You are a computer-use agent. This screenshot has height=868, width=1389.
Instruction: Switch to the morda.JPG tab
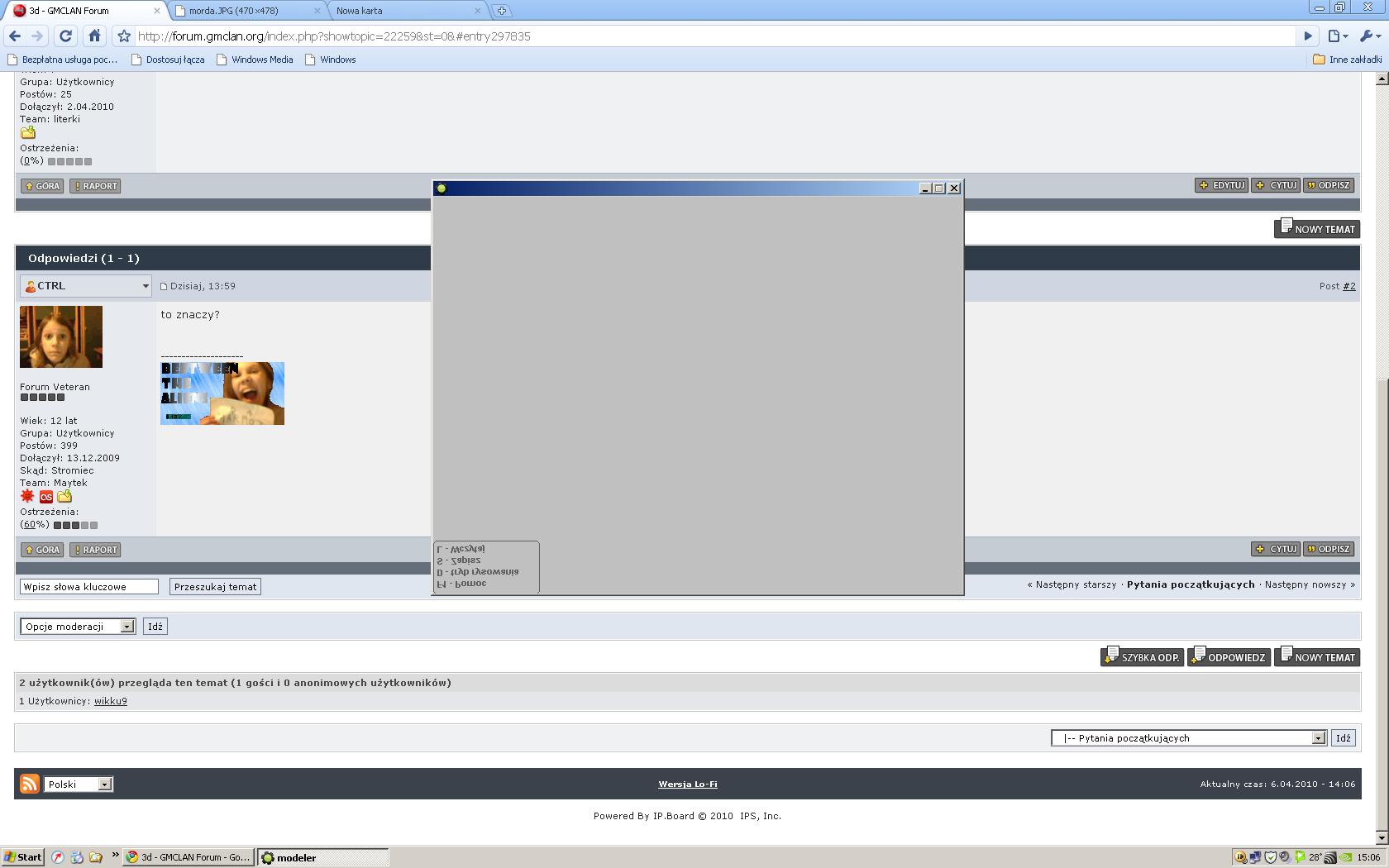point(246,11)
